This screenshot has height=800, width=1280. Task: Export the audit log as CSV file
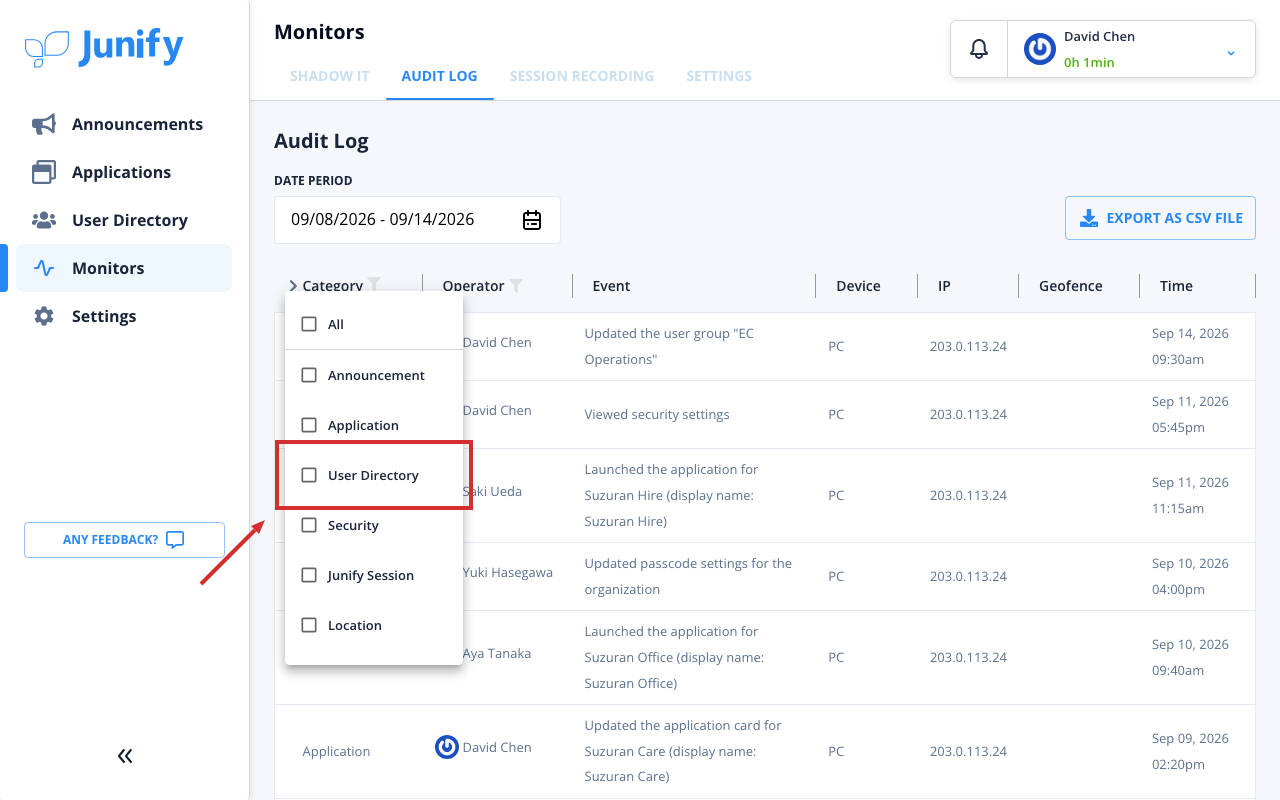pos(1160,218)
